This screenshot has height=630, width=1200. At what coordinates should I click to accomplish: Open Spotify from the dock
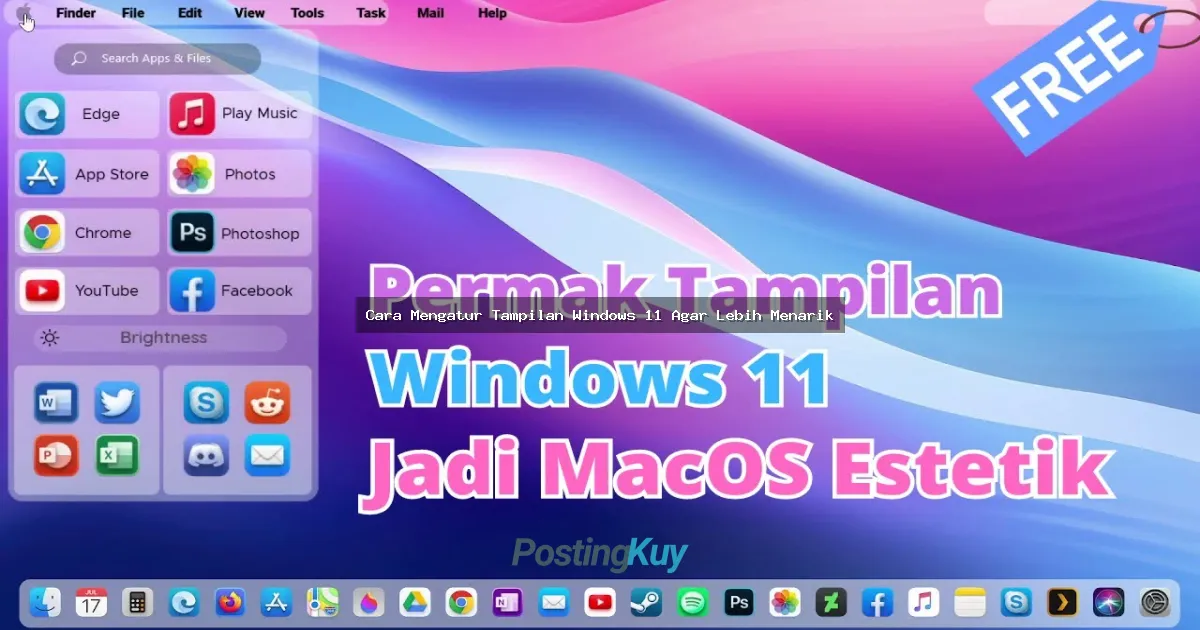(x=692, y=602)
